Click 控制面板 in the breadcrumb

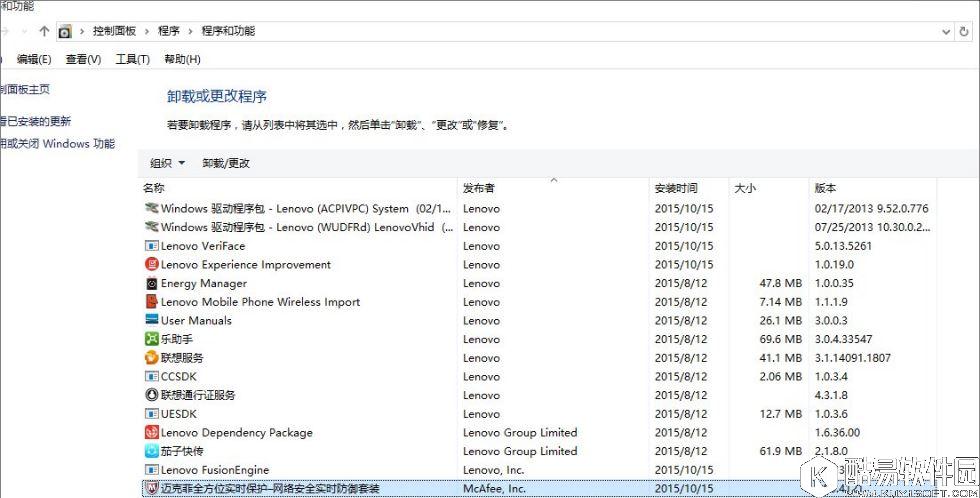pos(114,31)
